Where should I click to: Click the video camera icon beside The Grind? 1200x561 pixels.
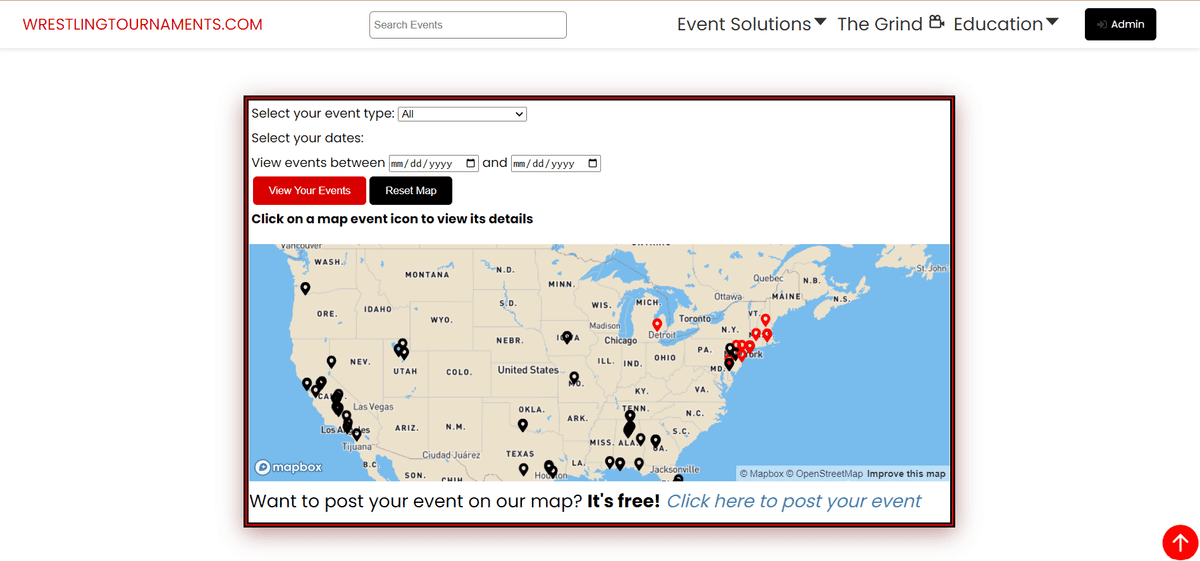936,23
